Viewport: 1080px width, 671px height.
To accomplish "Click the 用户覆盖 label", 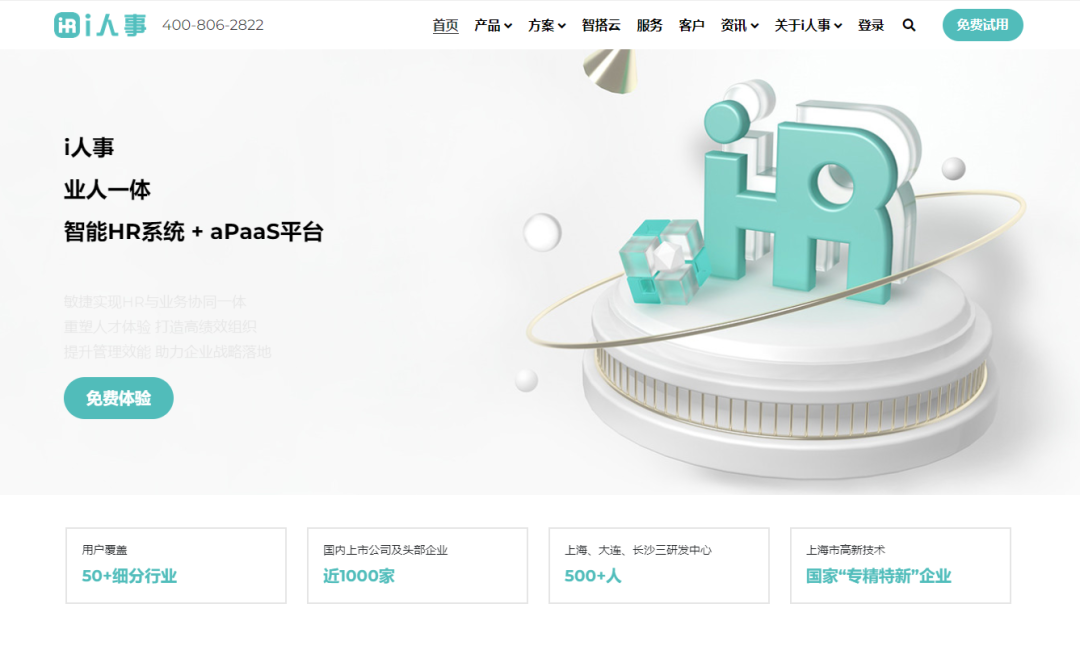I will (x=105, y=550).
